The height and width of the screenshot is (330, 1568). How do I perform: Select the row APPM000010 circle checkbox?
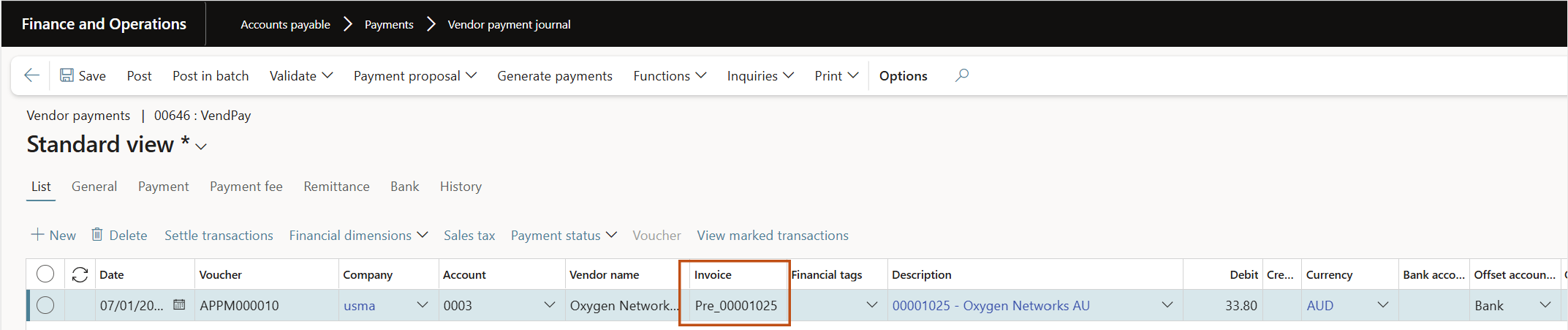[45, 305]
